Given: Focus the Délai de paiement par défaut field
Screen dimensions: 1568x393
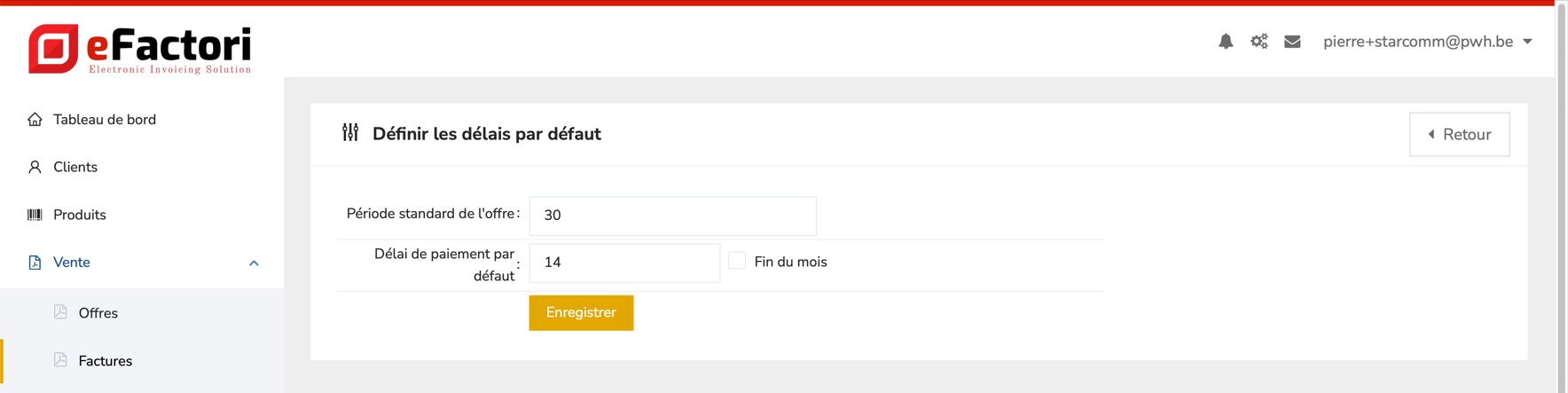Looking at the screenshot, I should (x=624, y=263).
